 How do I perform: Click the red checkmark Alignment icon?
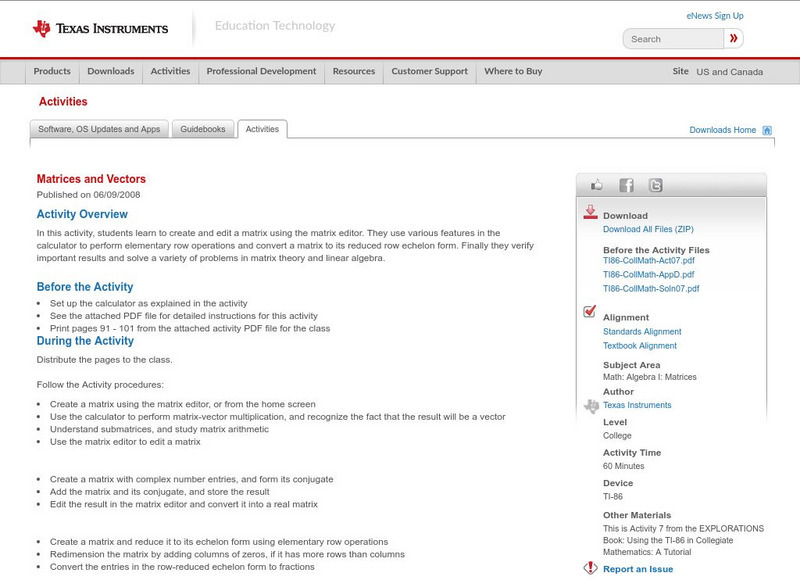589,311
